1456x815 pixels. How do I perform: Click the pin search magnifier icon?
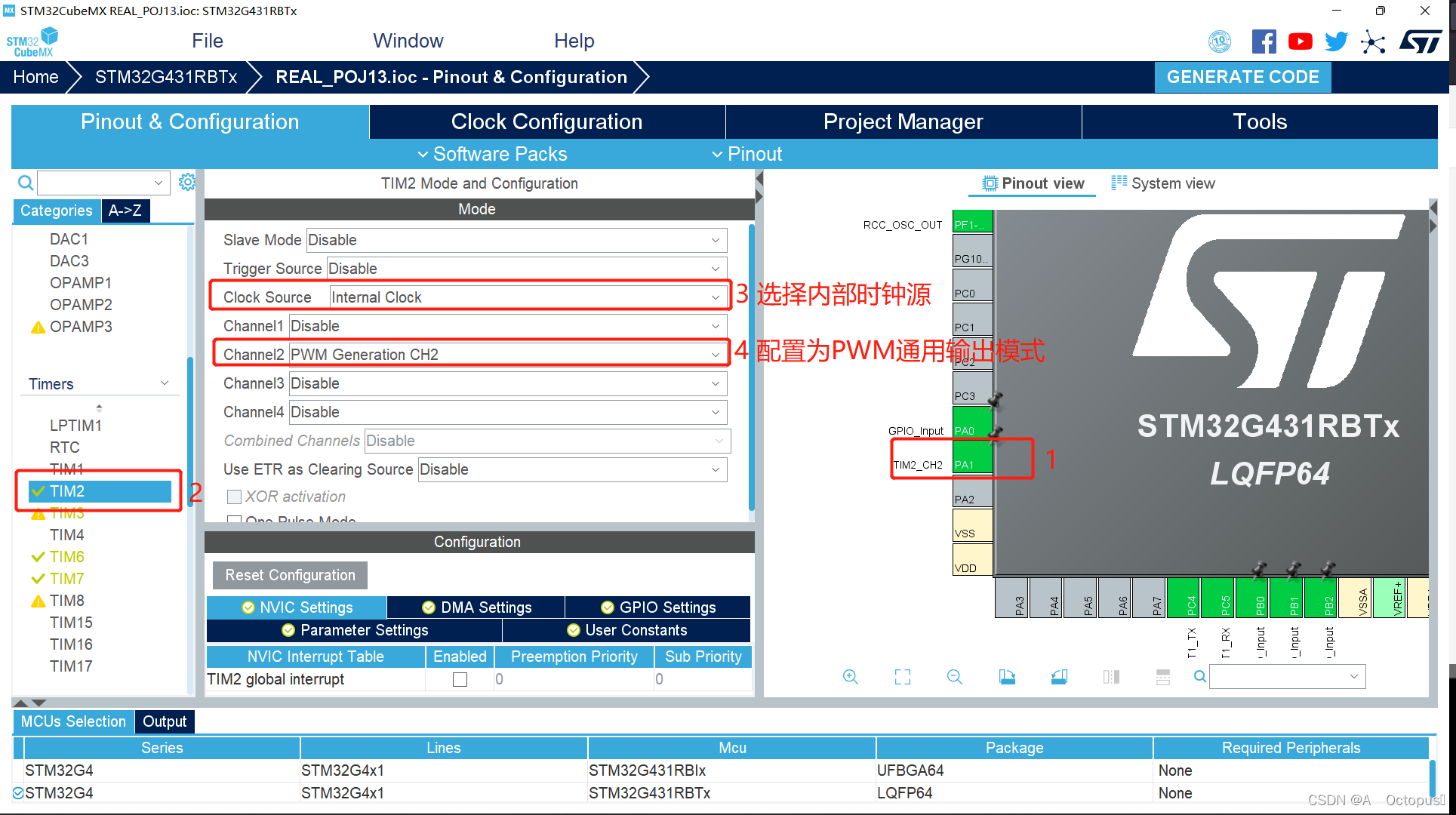1199,676
